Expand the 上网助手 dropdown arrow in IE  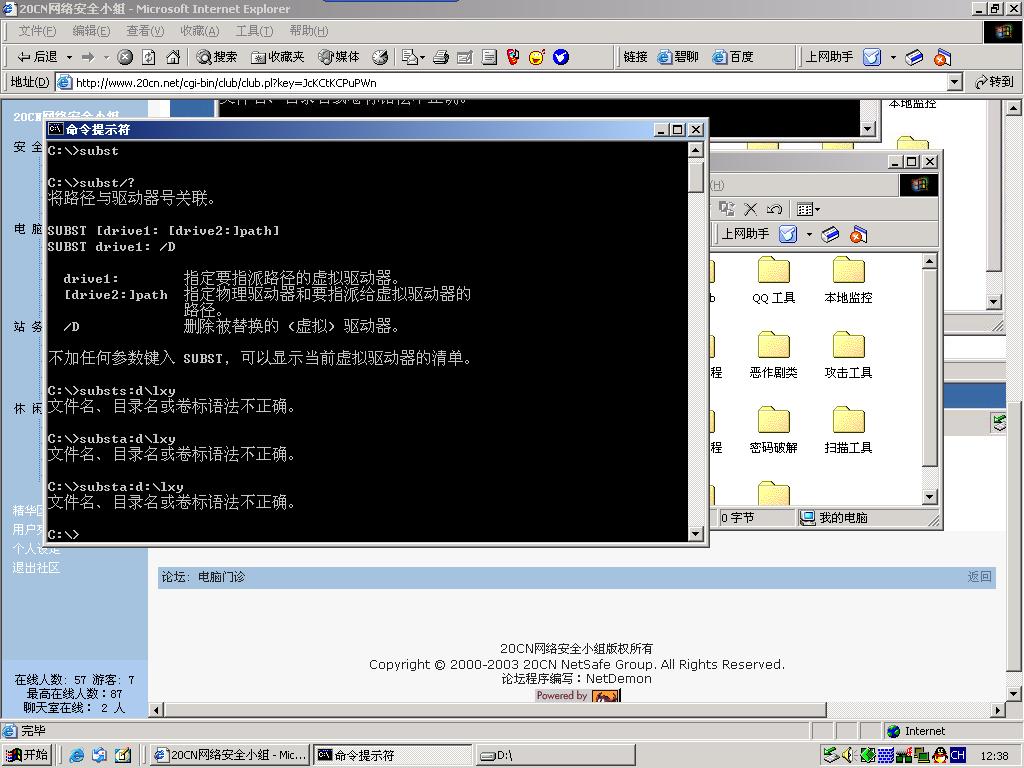tap(893, 57)
